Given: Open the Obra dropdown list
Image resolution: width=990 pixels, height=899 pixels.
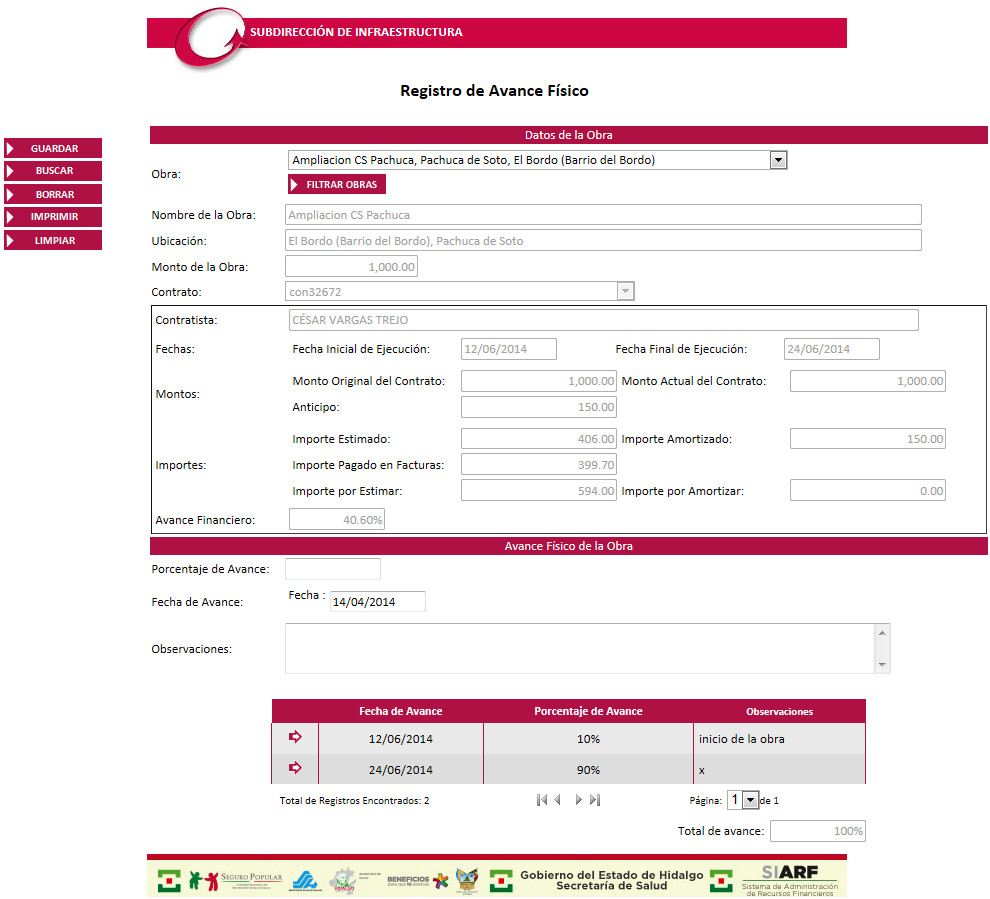Looking at the screenshot, I should point(778,160).
